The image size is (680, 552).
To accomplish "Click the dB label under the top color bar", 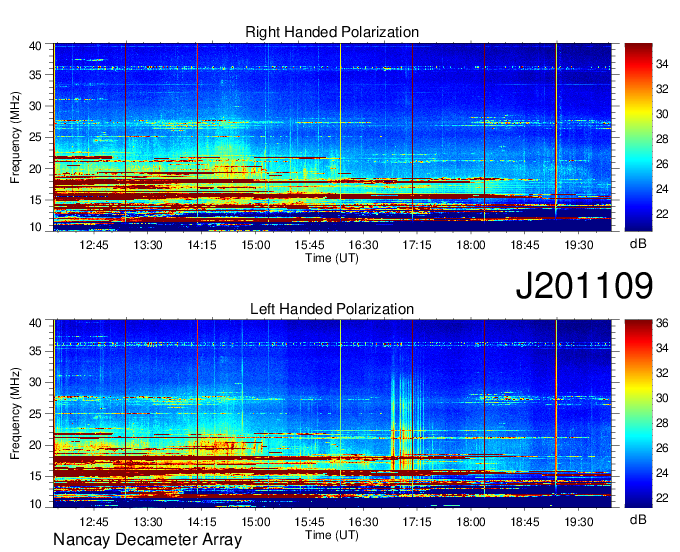I will pos(638,243).
